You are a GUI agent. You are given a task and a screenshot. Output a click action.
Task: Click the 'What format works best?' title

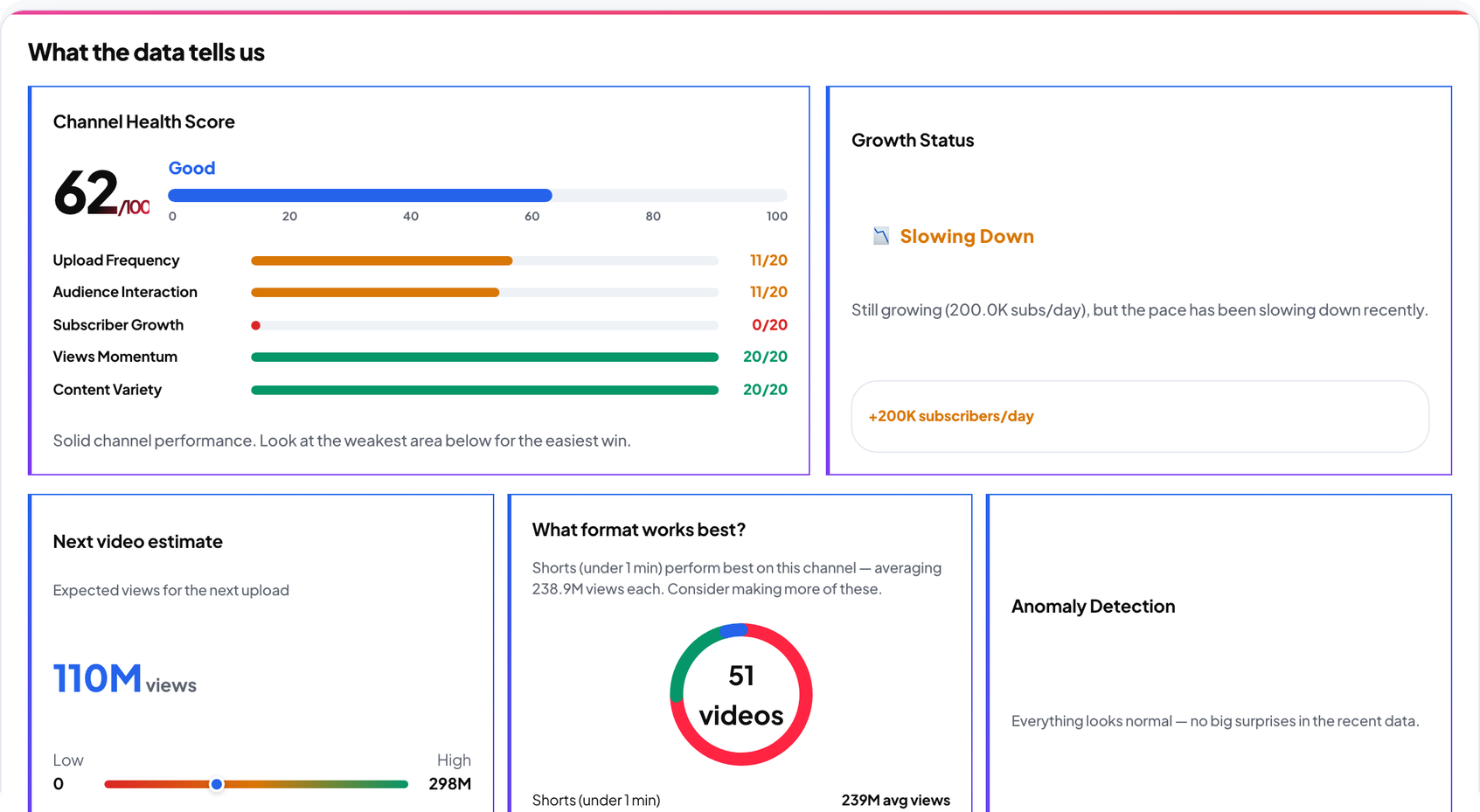point(639,531)
